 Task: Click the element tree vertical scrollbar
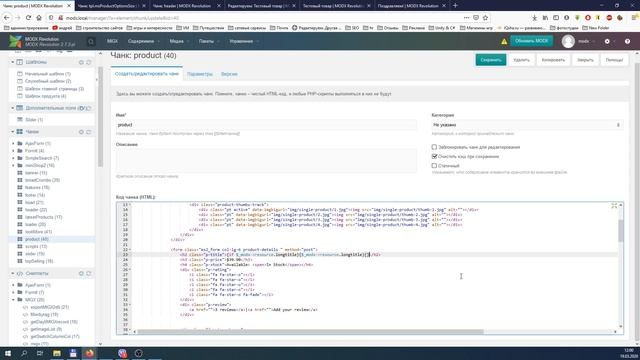point(100,116)
